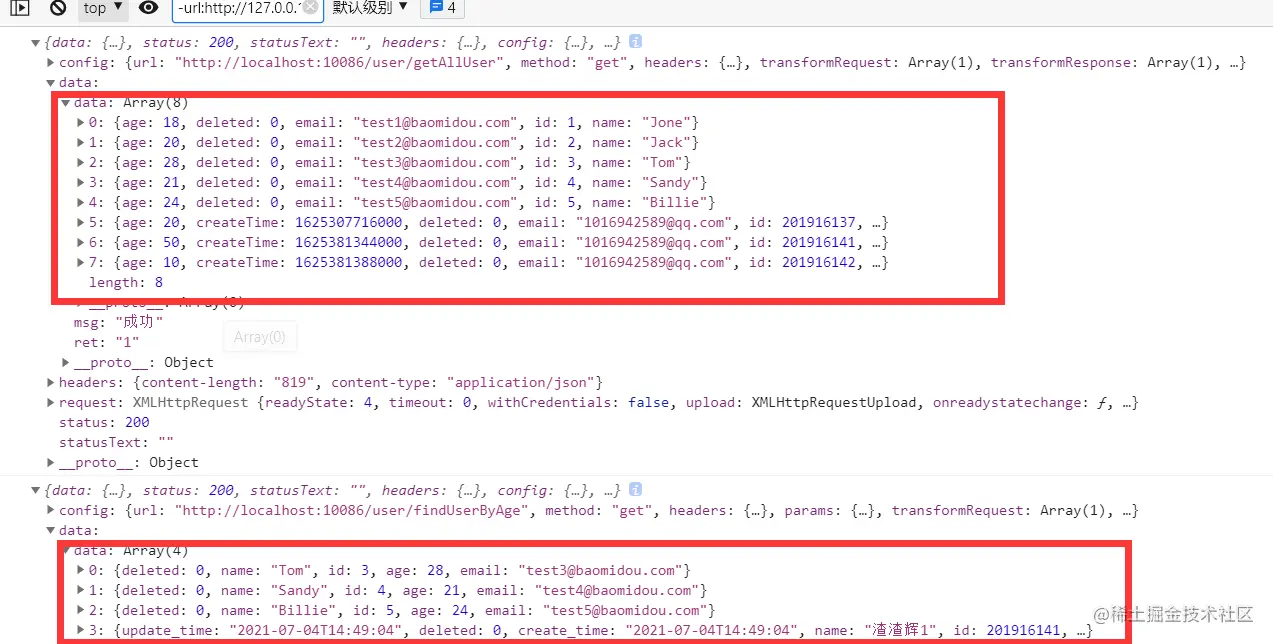The image size is (1273, 644).
Task: Expand item 0 with name "Jone"
Action: (82, 122)
